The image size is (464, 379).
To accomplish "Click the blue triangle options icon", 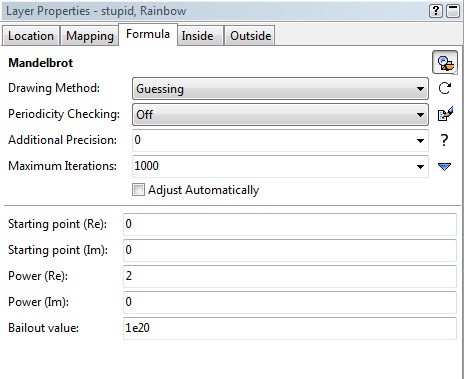I will coord(444,166).
